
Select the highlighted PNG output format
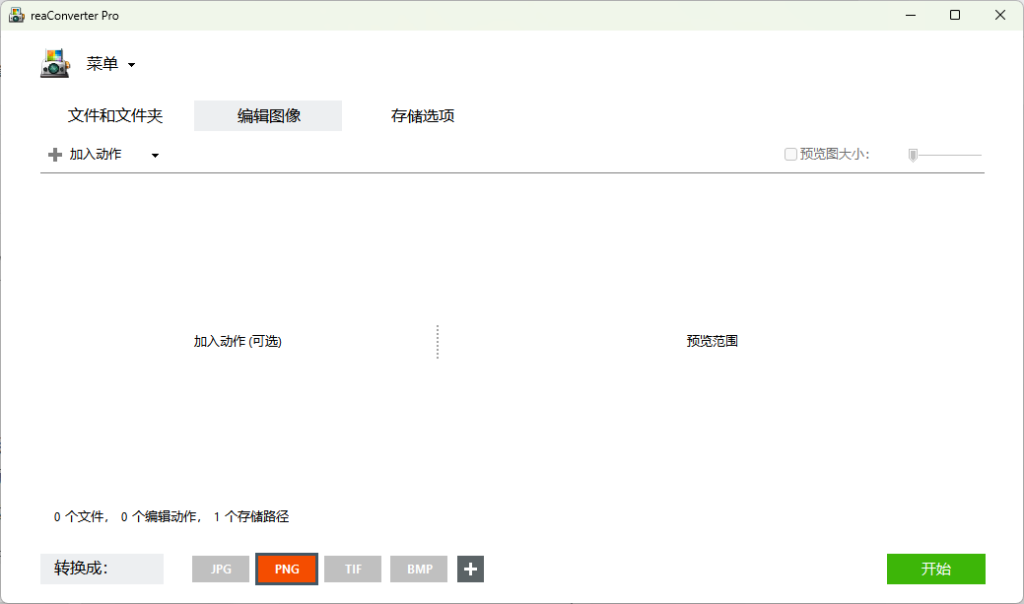pyautogui.click(x=287, y=569)
